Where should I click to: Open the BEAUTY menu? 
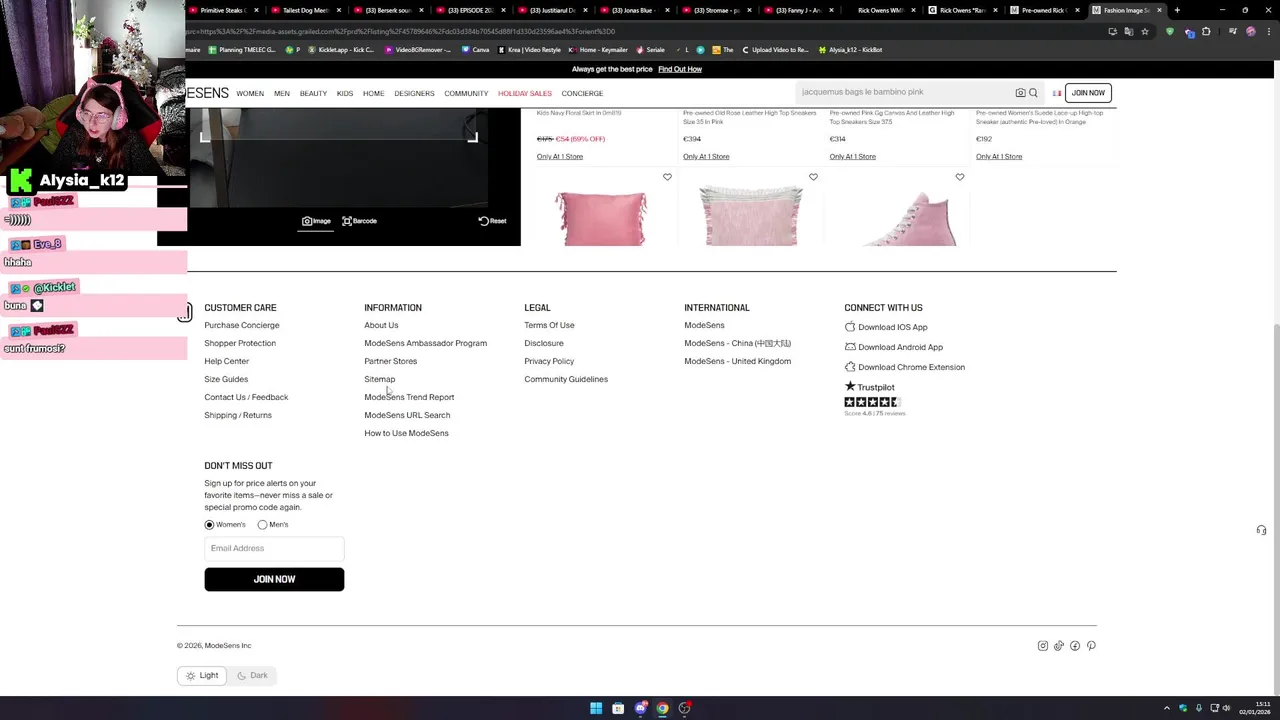[313, 93]
